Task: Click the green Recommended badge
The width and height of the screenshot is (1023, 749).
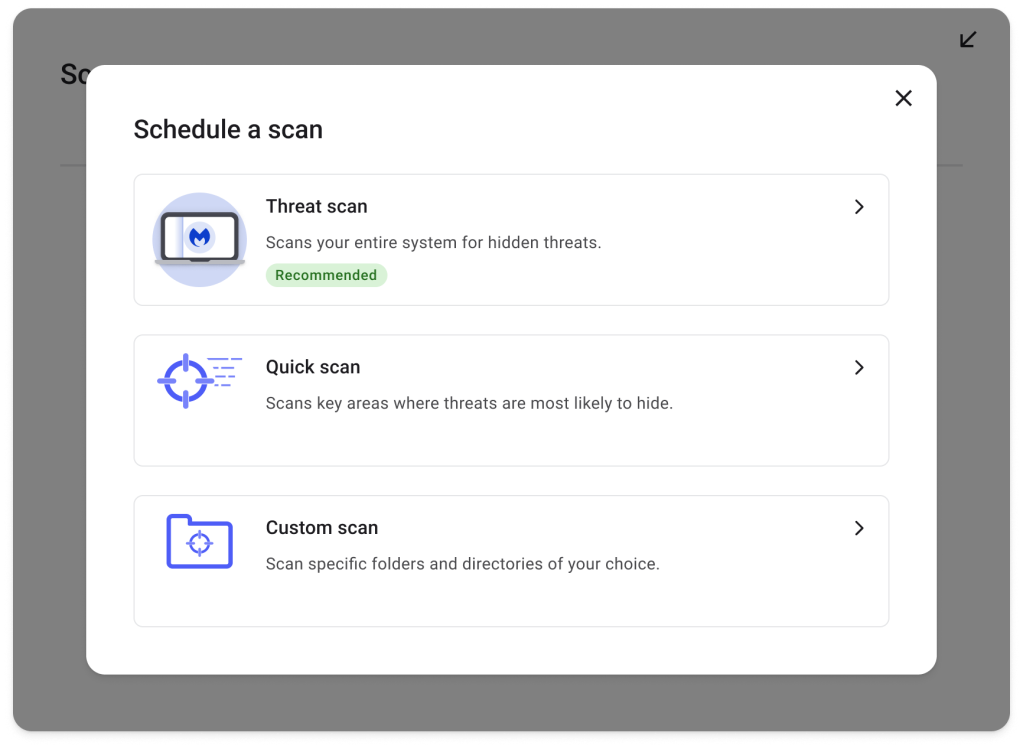Action: pos(326,275)
